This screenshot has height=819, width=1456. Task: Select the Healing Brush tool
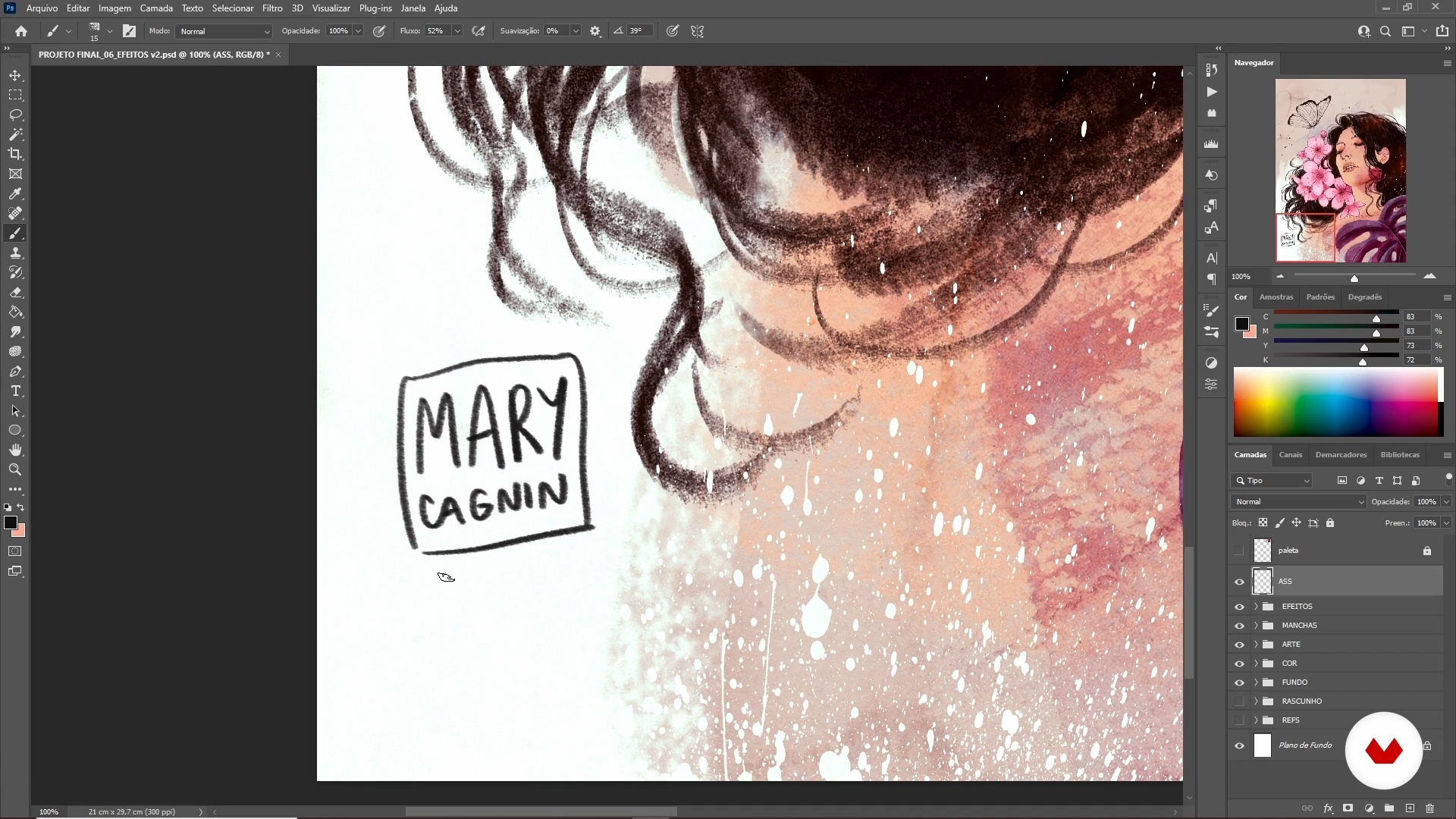click(x=15, y=214)
